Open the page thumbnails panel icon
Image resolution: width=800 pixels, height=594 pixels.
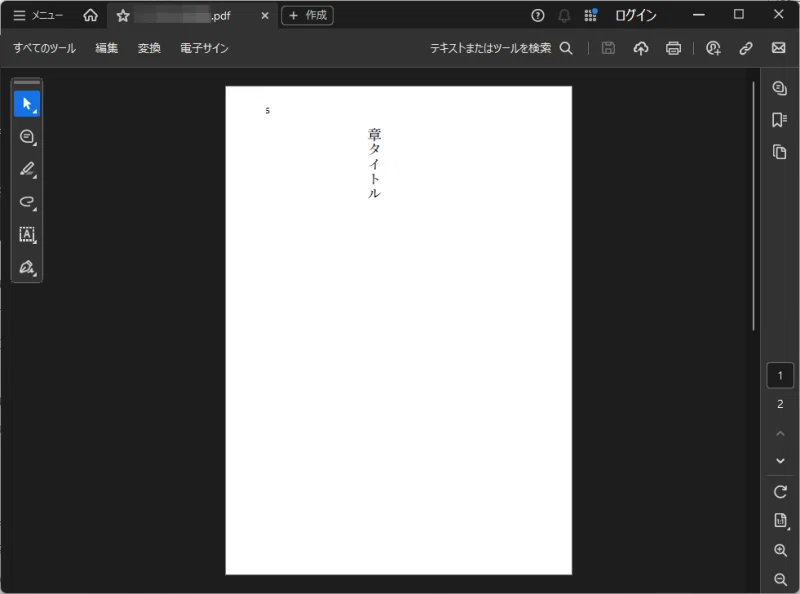780,152
